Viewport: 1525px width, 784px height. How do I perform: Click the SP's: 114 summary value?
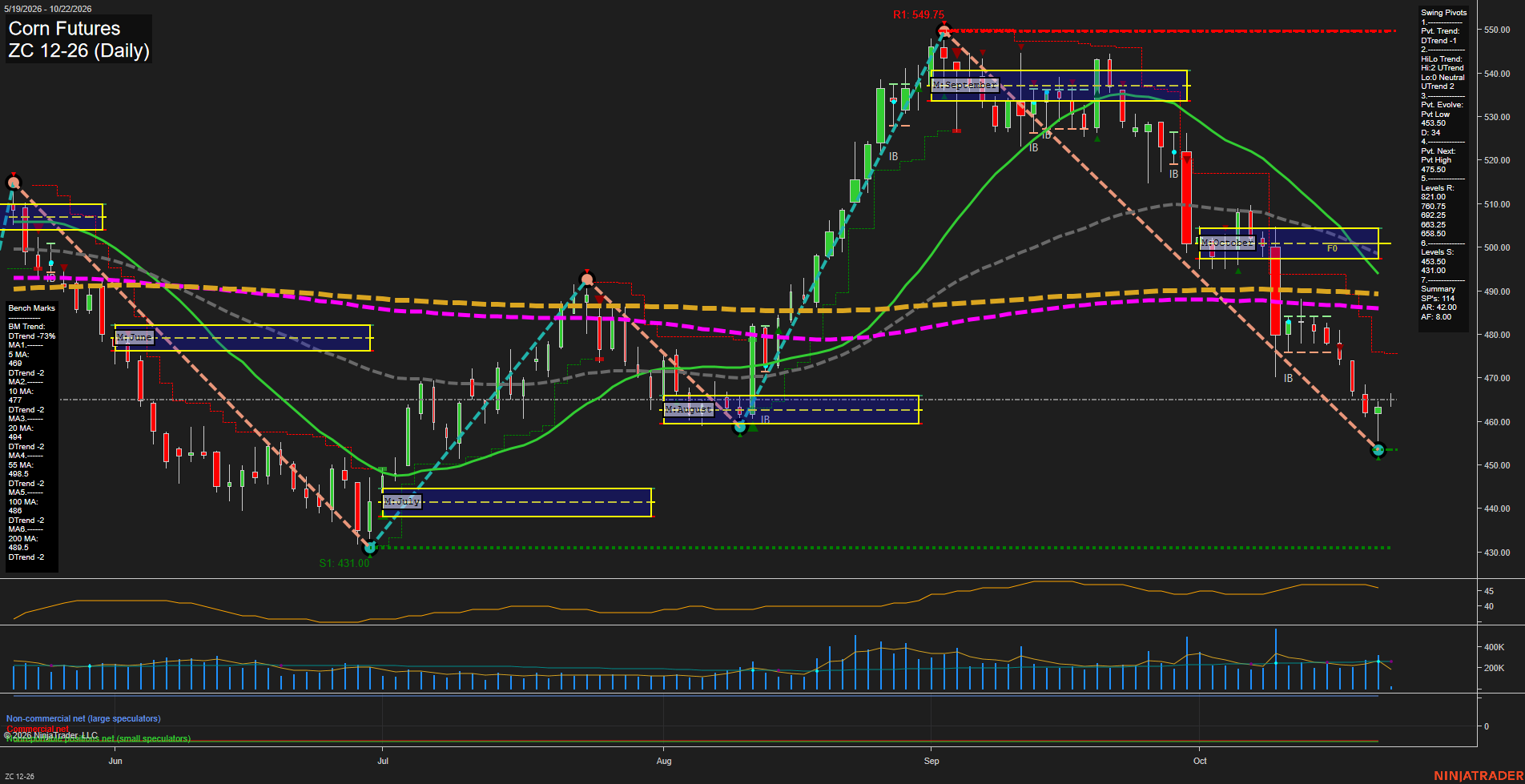click(x=1438, y=299)
